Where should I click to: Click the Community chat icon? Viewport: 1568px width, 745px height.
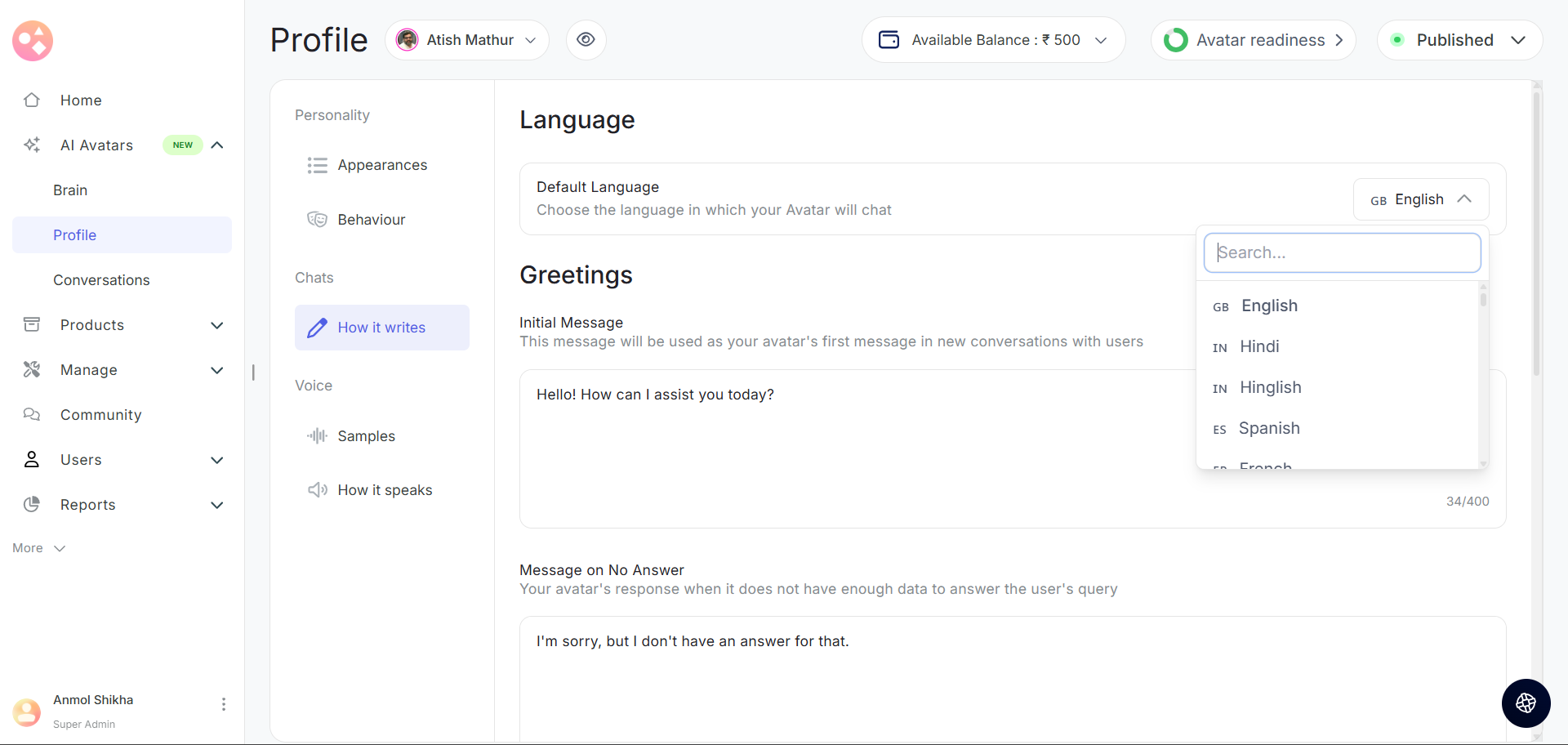[32, 415]
